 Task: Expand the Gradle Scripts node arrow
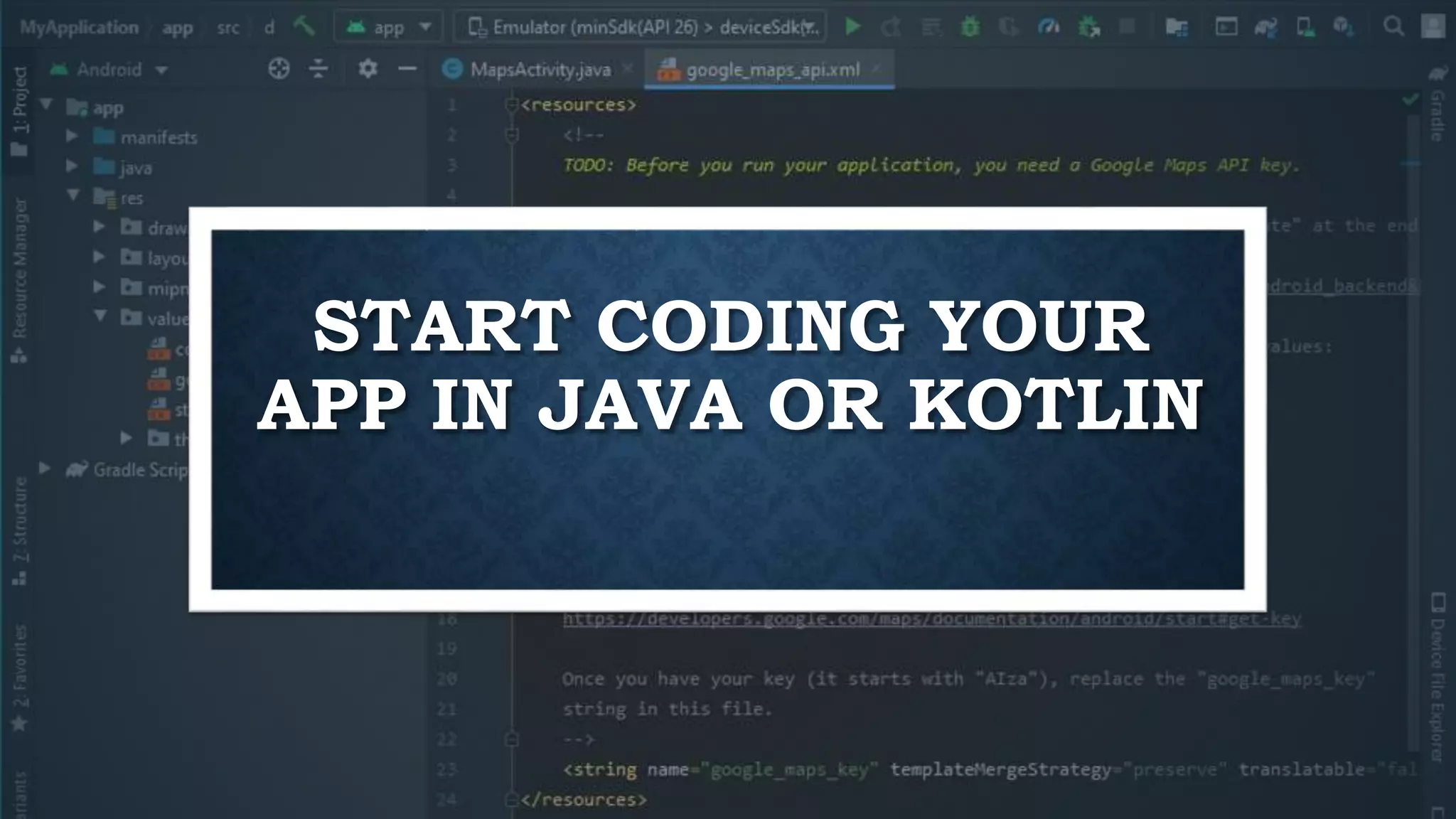(45, 468)
